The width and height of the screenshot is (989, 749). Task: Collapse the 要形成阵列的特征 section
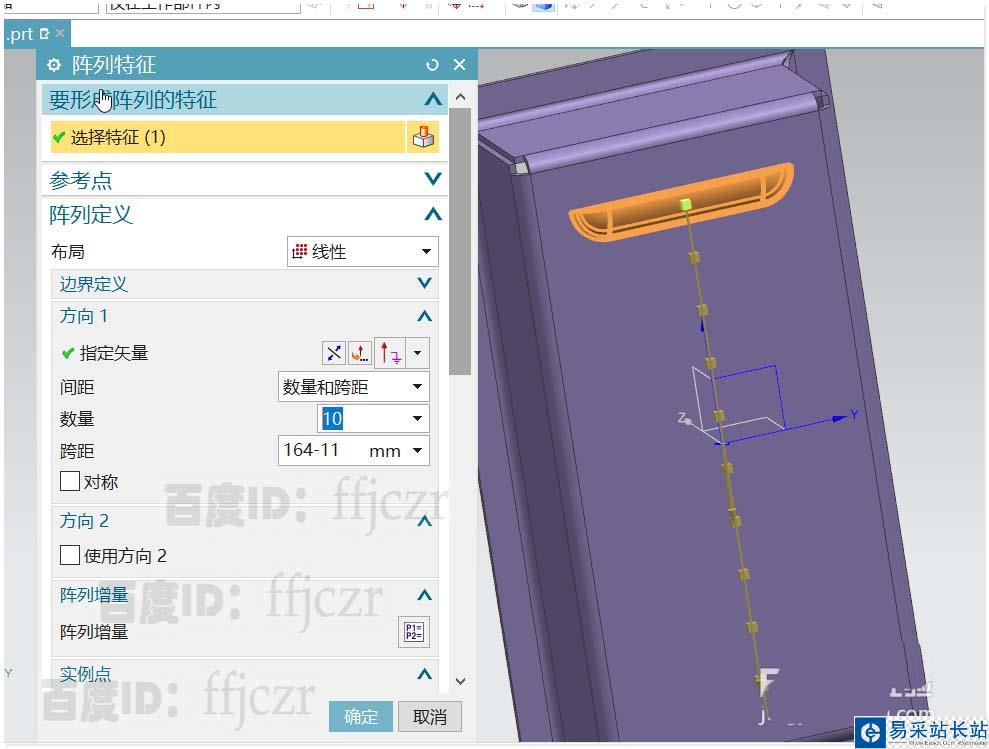(433, 99)
